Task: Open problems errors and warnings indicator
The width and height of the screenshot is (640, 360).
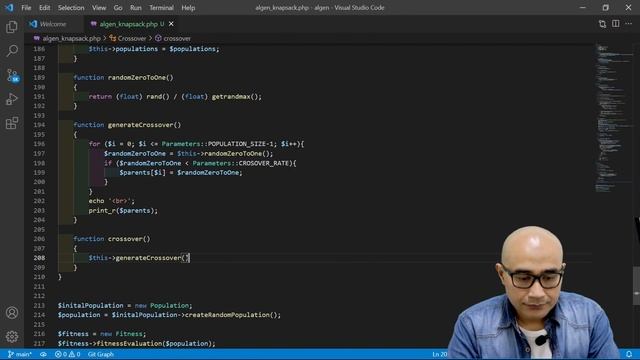Action: pos(68,354)
